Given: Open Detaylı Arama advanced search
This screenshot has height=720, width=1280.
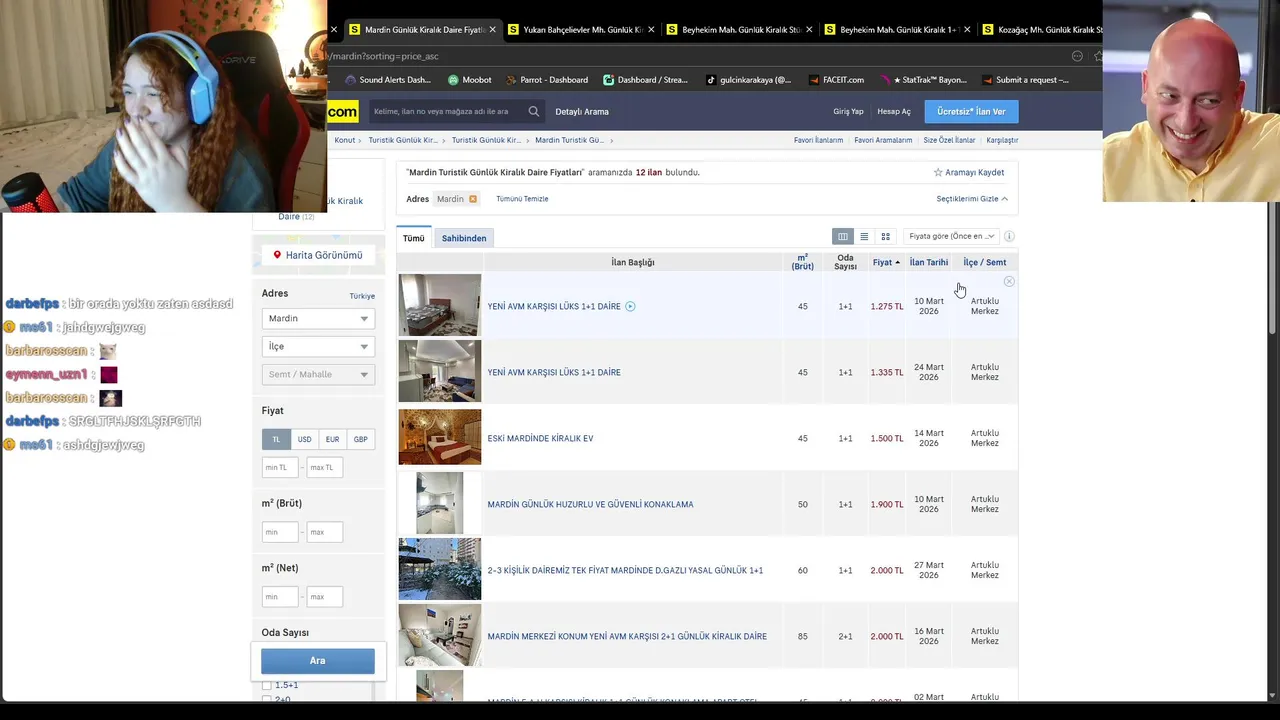Looking at the screenshot, I should (x=582, y=112).
